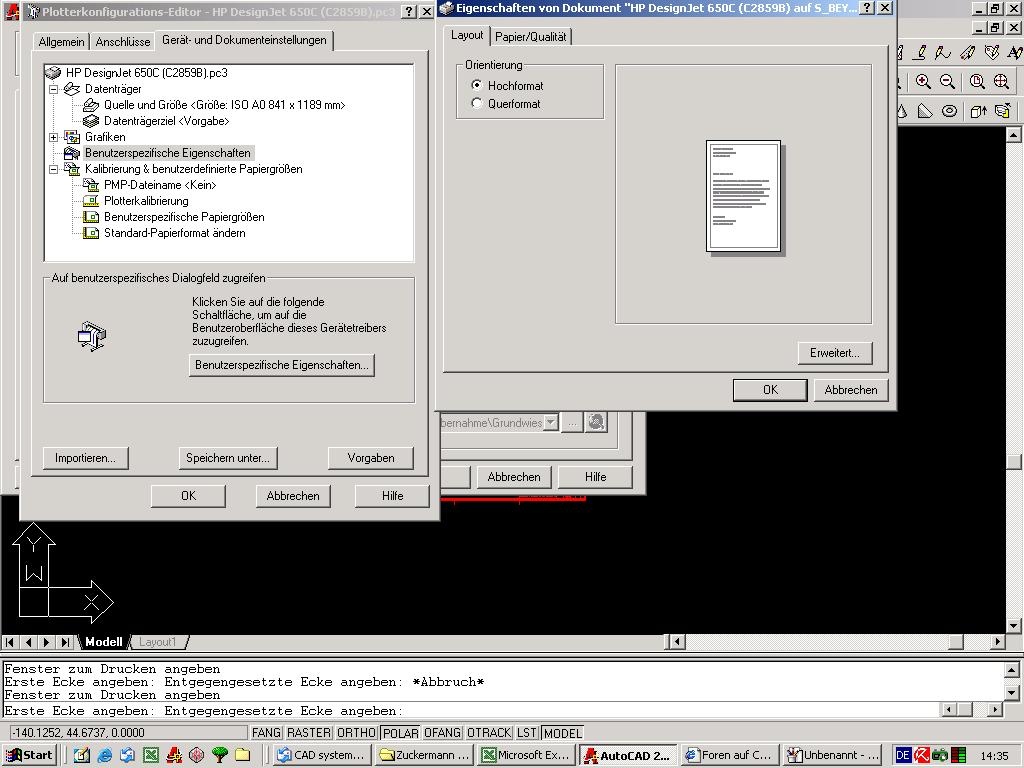Click the green tree quick launch icon
The width and height of the screenshot is (1024, 768).
219,755
